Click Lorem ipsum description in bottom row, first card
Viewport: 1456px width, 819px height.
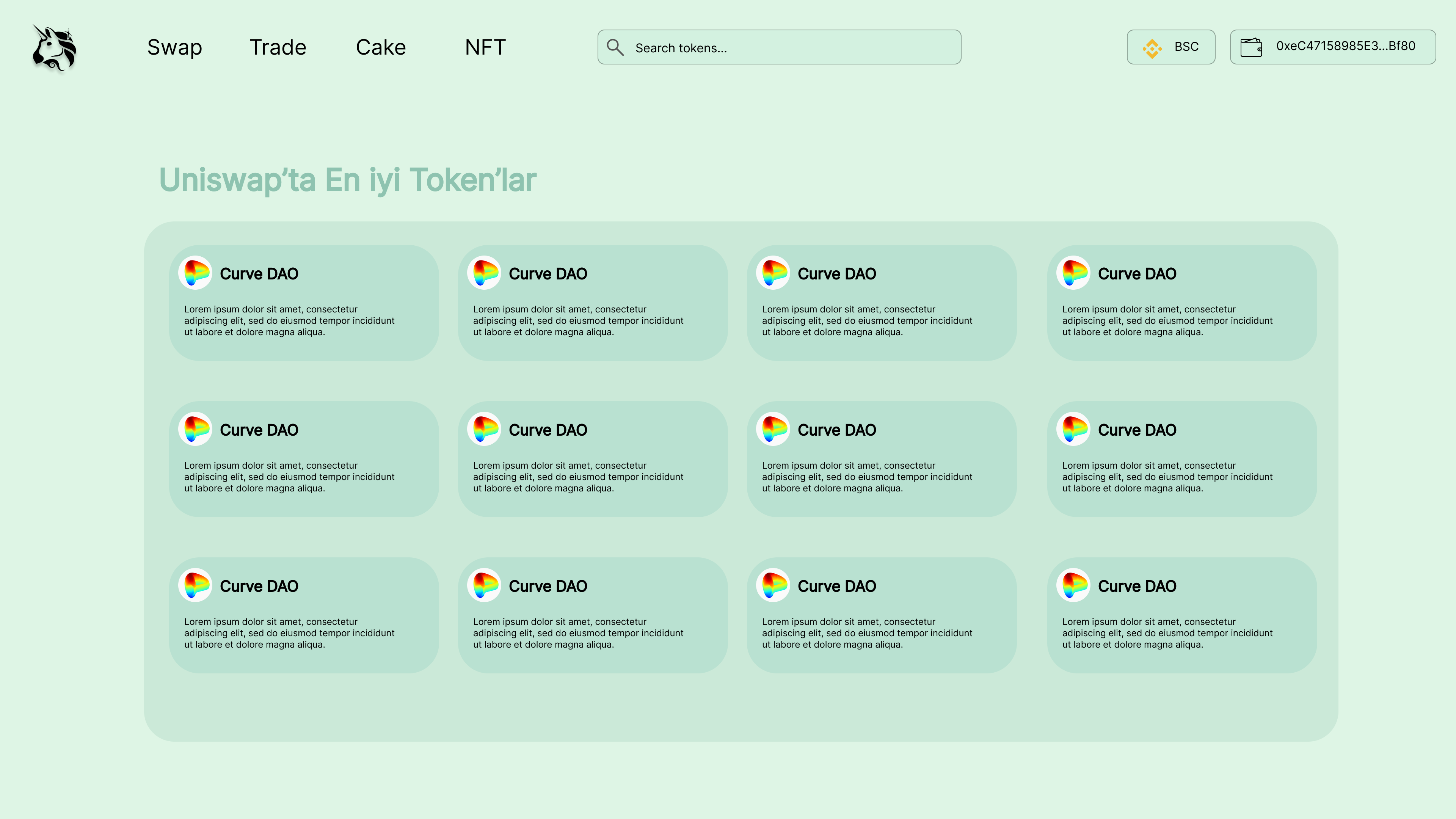(289, 633)
